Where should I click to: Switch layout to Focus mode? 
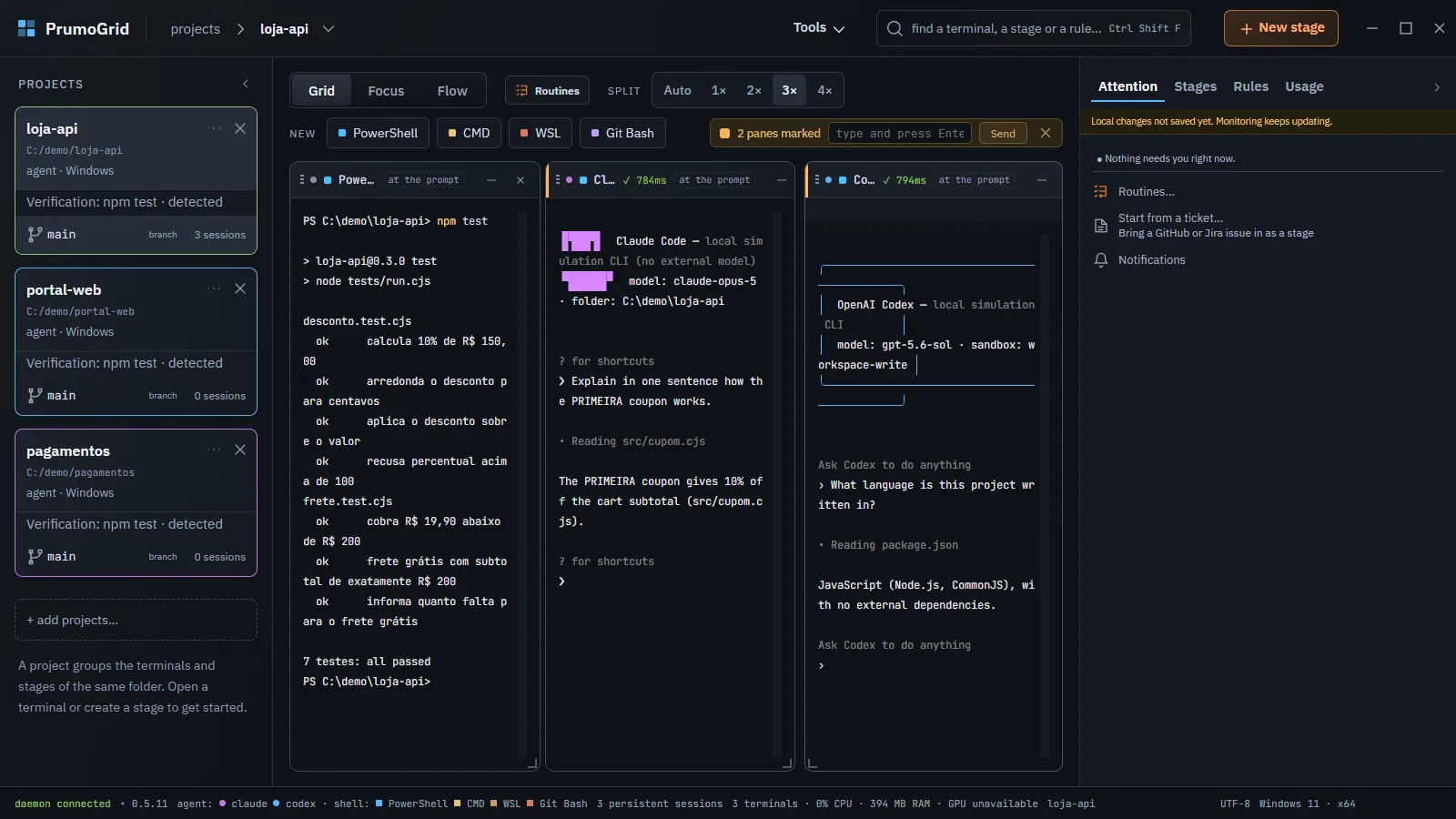pos(386,90)
